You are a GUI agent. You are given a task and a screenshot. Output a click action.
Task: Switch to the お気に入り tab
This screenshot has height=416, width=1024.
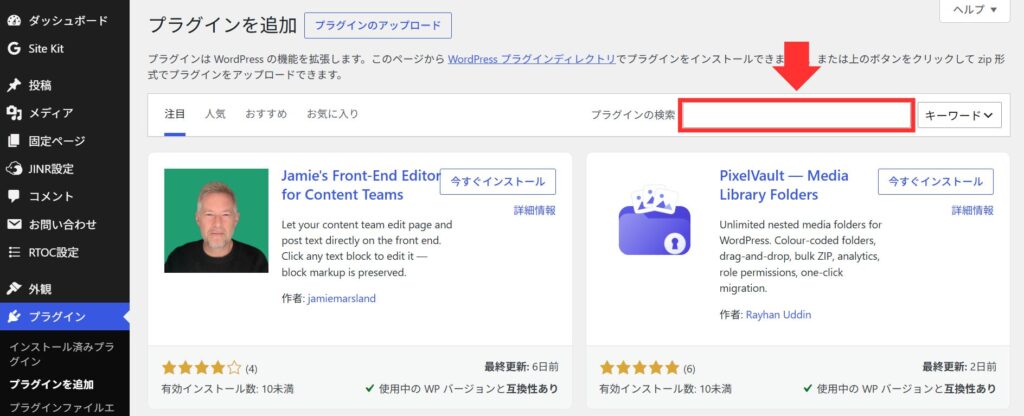coord(332,114)
